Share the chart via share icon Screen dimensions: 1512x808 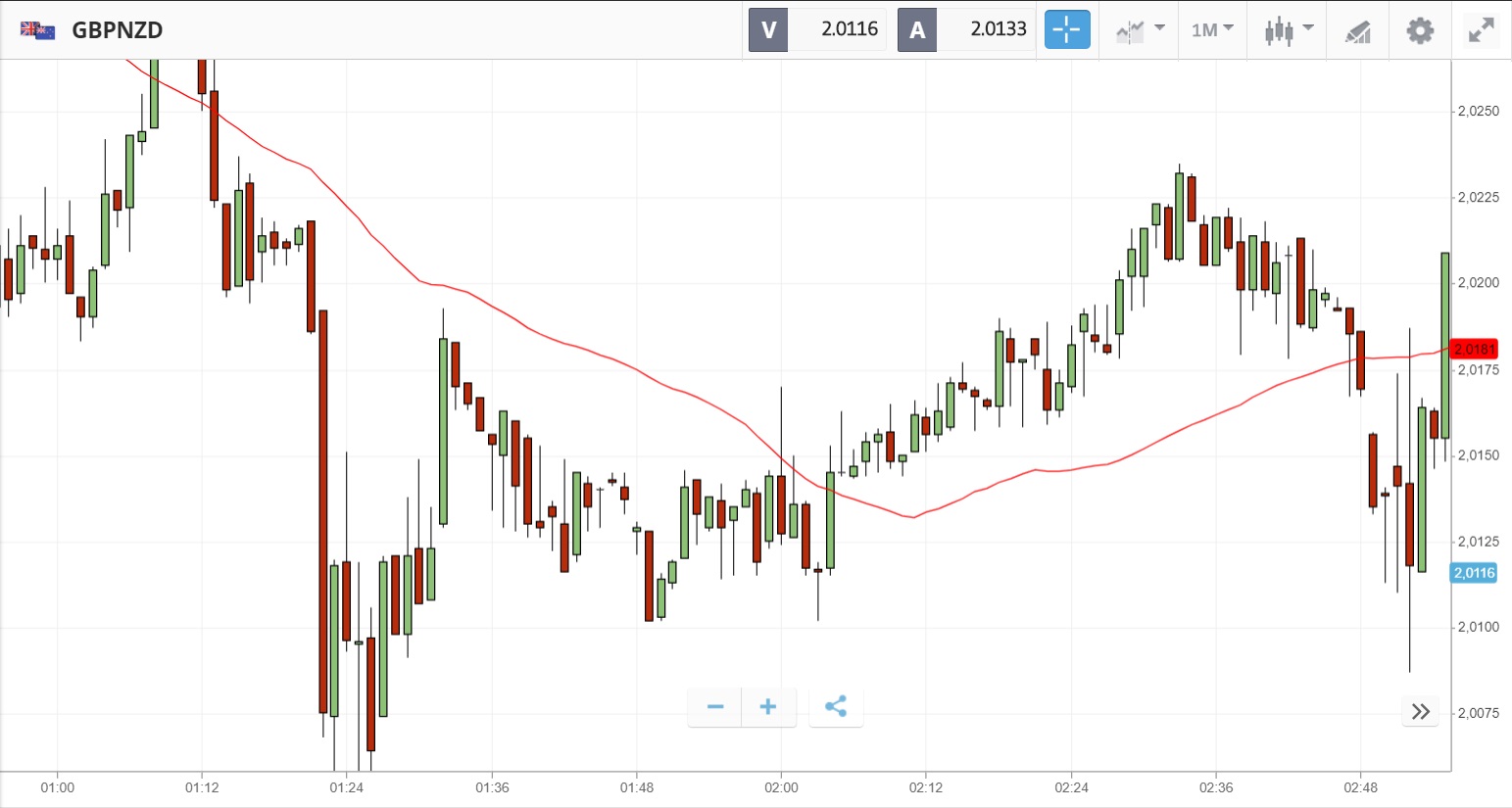[836, 706]
